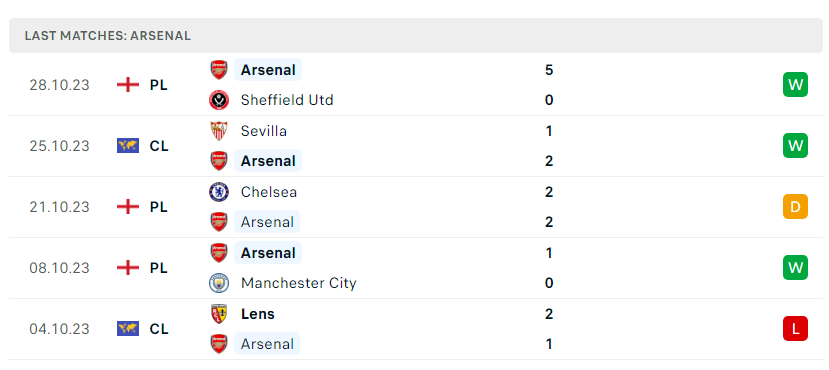
Task: Click PL league label on 08.10.23 row
Action: [x=158, y=267]
